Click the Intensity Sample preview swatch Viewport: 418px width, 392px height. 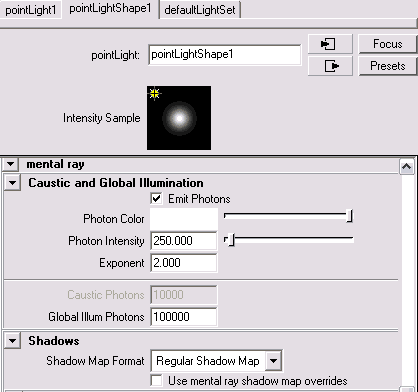tap(179, 118)
